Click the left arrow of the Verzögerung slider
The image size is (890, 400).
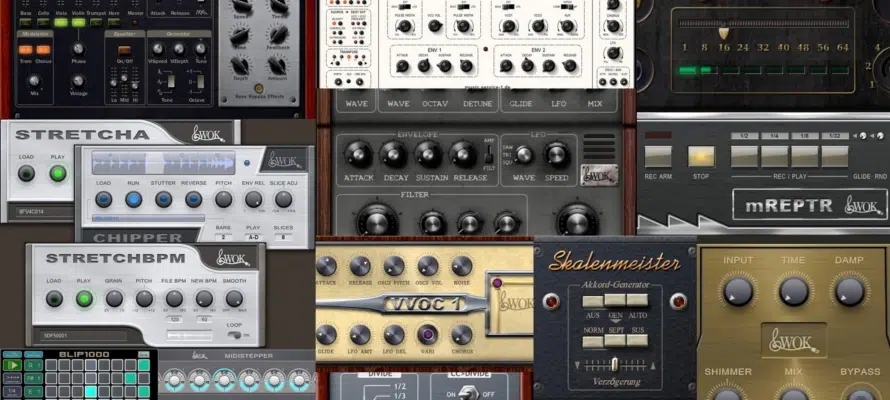tap(578, 365)
